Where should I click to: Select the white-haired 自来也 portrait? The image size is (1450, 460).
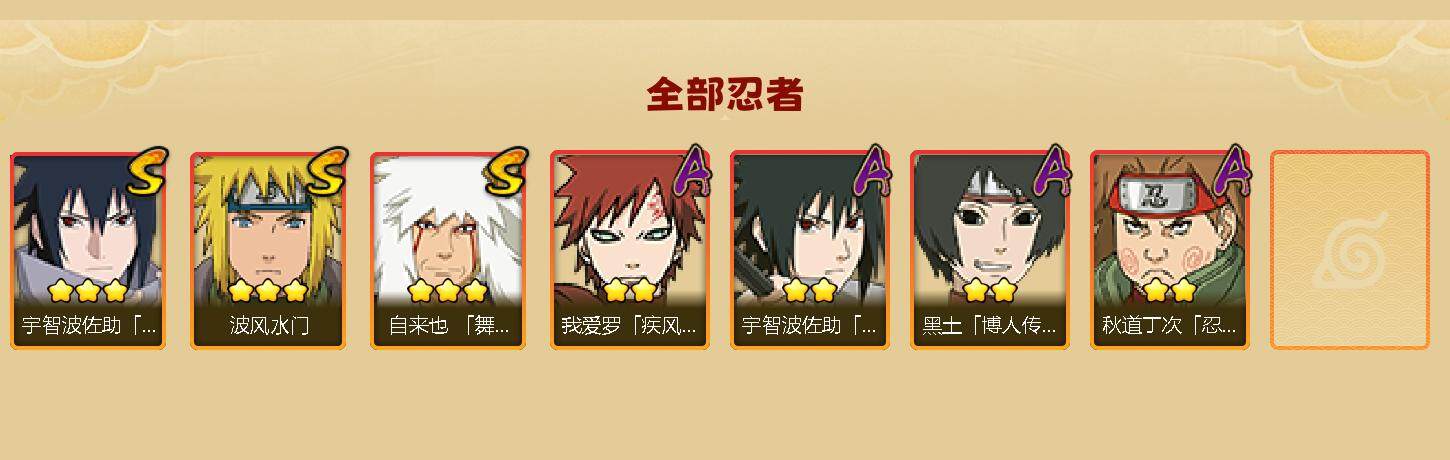pyautogui.click(x=448, y=231)
